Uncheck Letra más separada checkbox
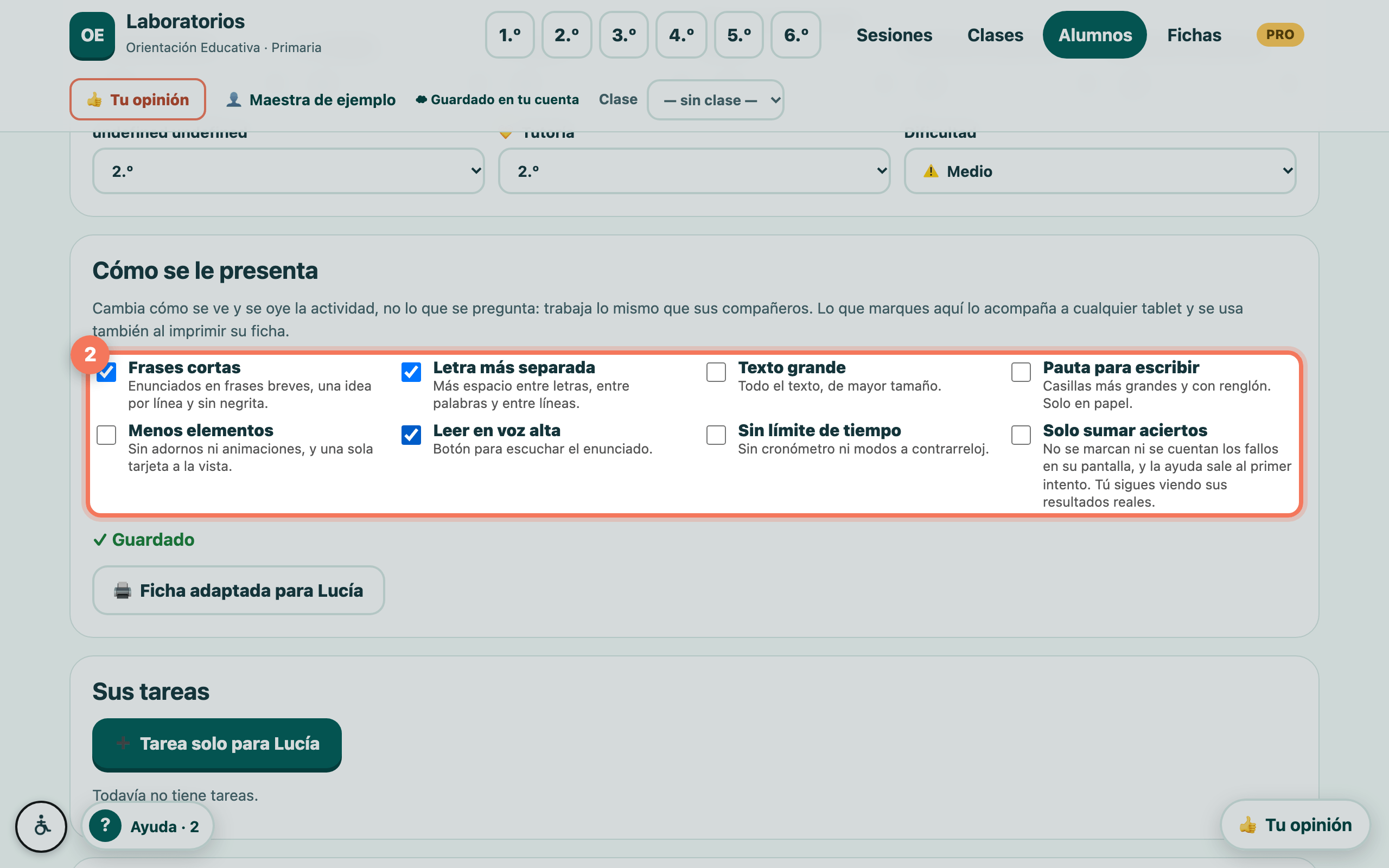Image resolution: width=1389 pixels, height=868 pixels. 411,372
